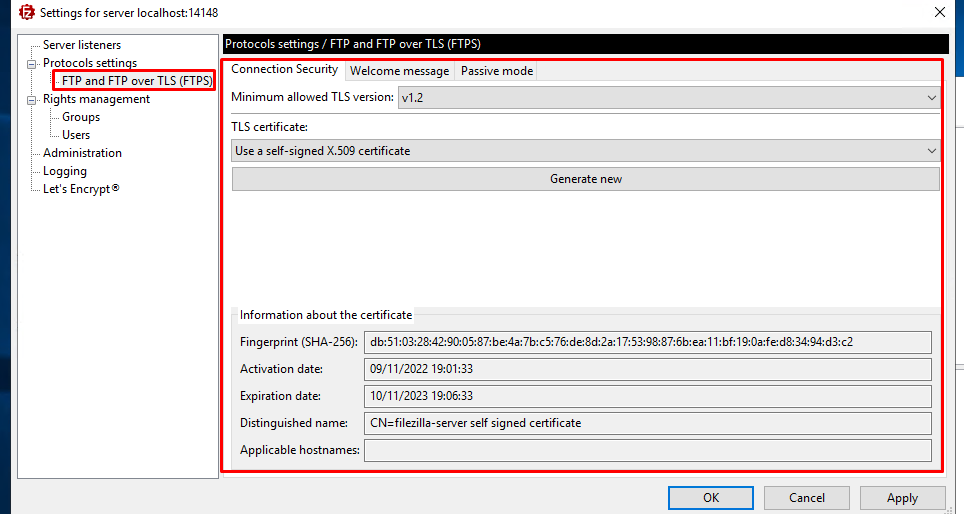This screenshot has width=964, height=514.
Task: Select Protocols settings tree node
Action: click(x=90, y=63)
